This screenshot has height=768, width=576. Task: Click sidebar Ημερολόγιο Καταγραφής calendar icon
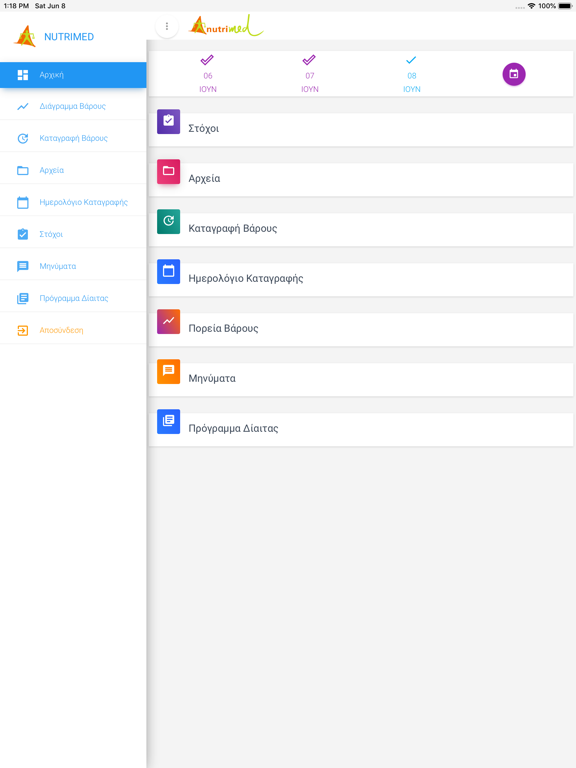pos(23,202)
